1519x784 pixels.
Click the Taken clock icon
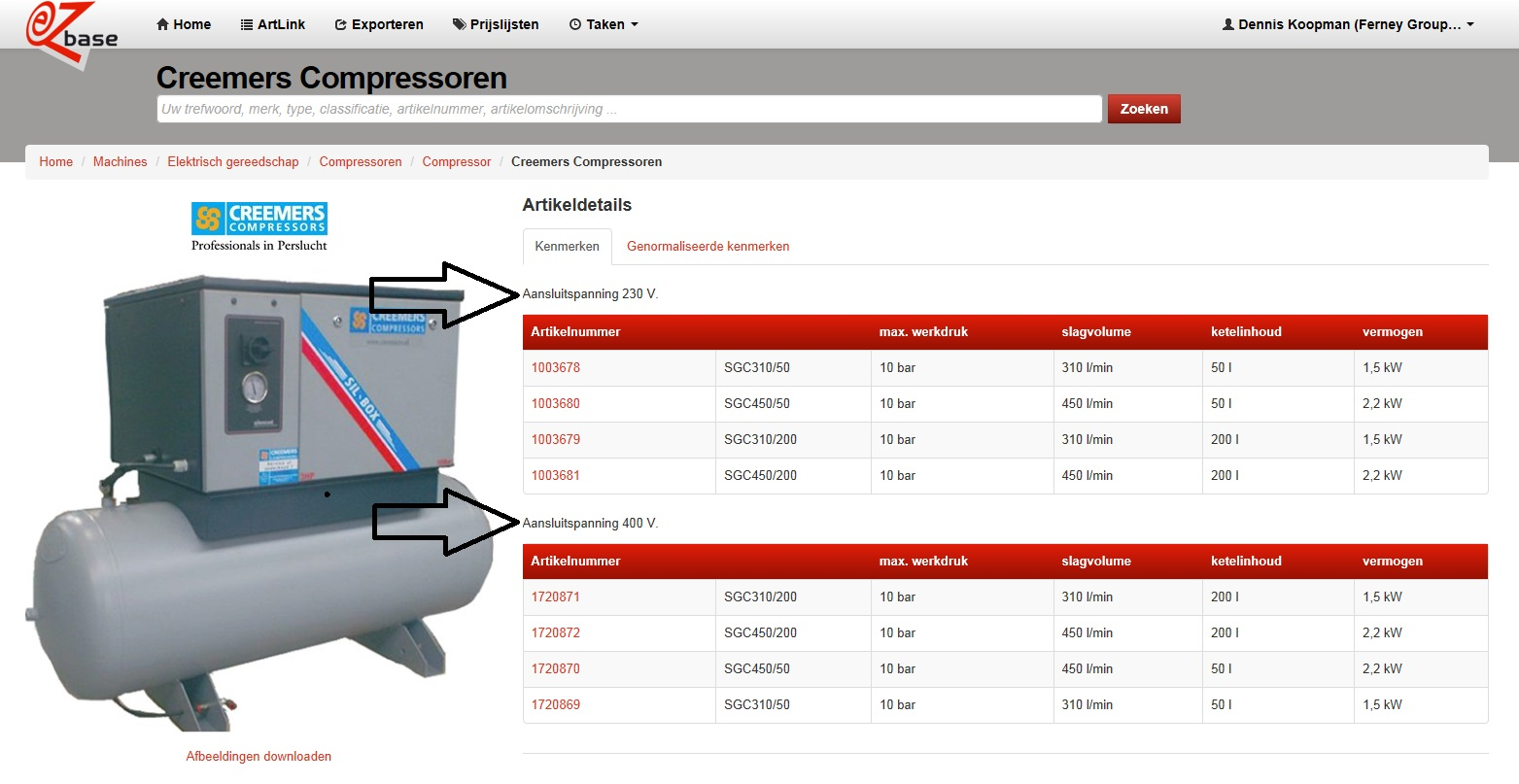pyautogui.click(x=575, y=24)
